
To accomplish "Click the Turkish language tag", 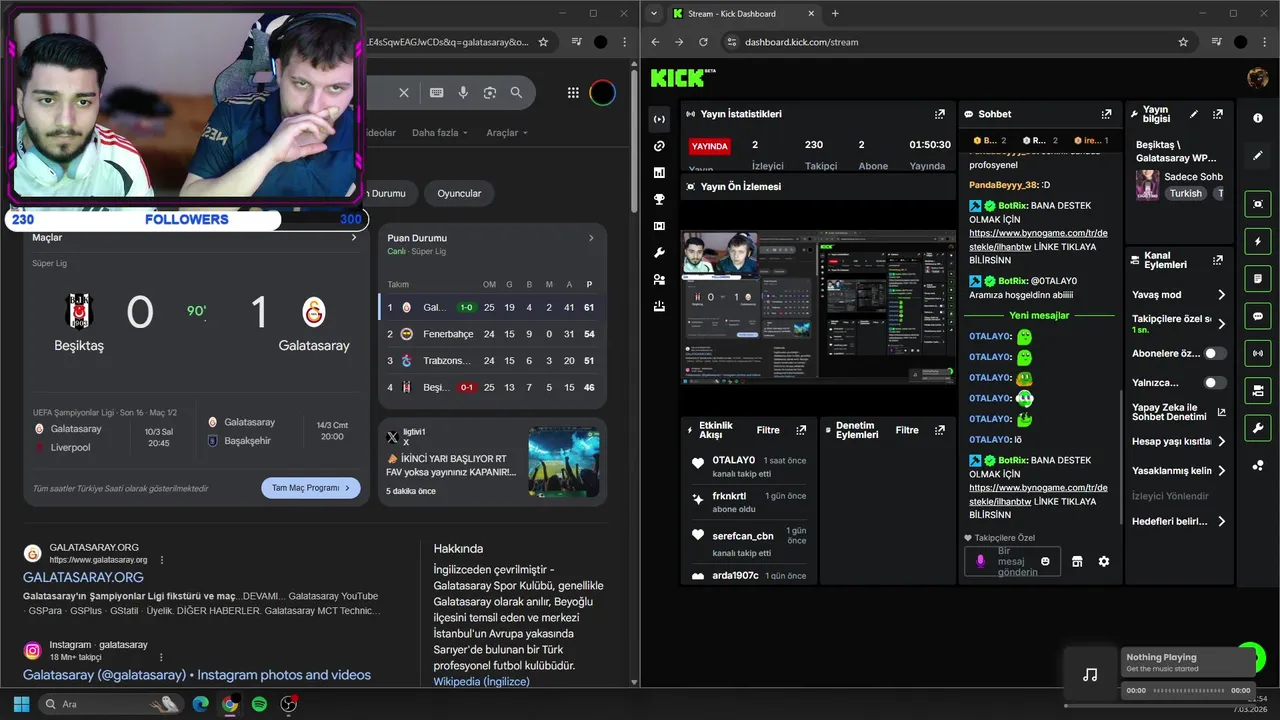I will 1186,193.
